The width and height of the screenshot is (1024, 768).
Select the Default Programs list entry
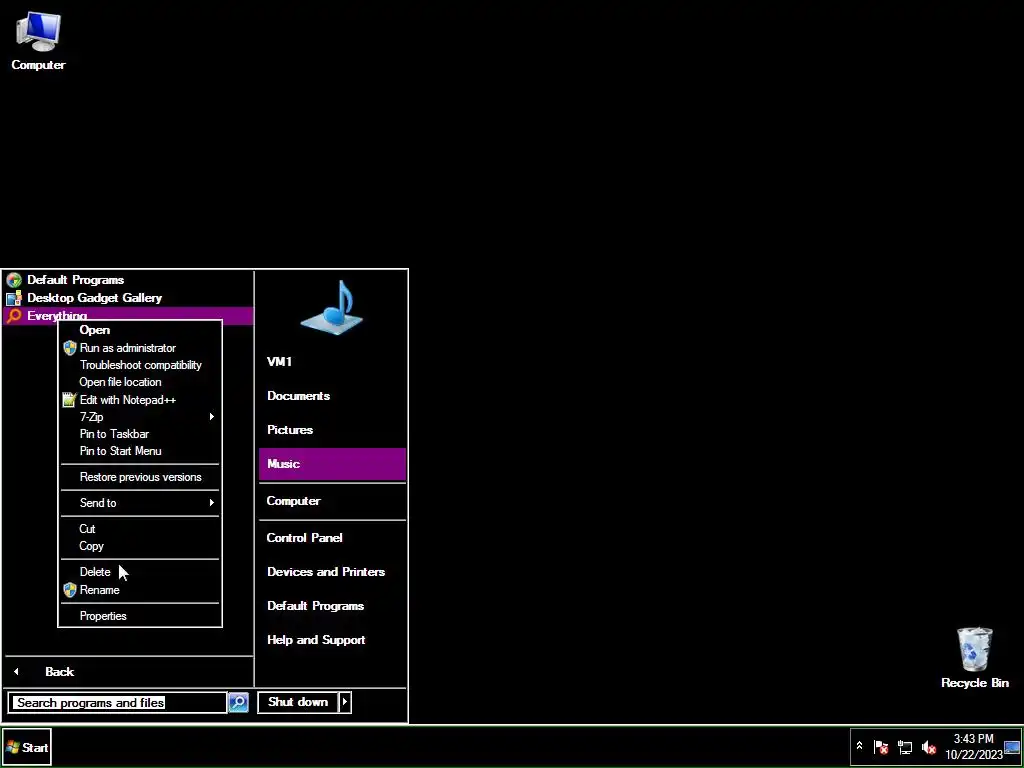pyautogui.click(x=129, y=280)
